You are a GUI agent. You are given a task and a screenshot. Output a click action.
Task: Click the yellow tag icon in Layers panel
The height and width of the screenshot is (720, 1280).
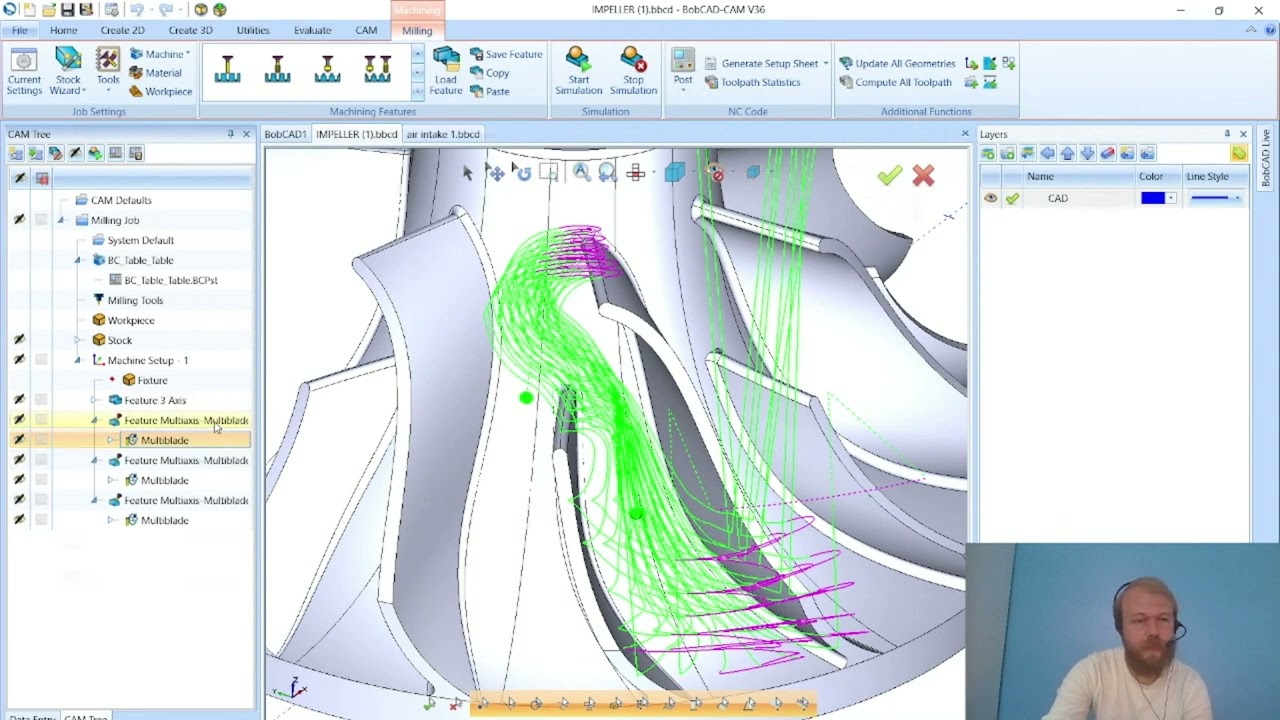pyautogui.click(x=1239, y=153)
